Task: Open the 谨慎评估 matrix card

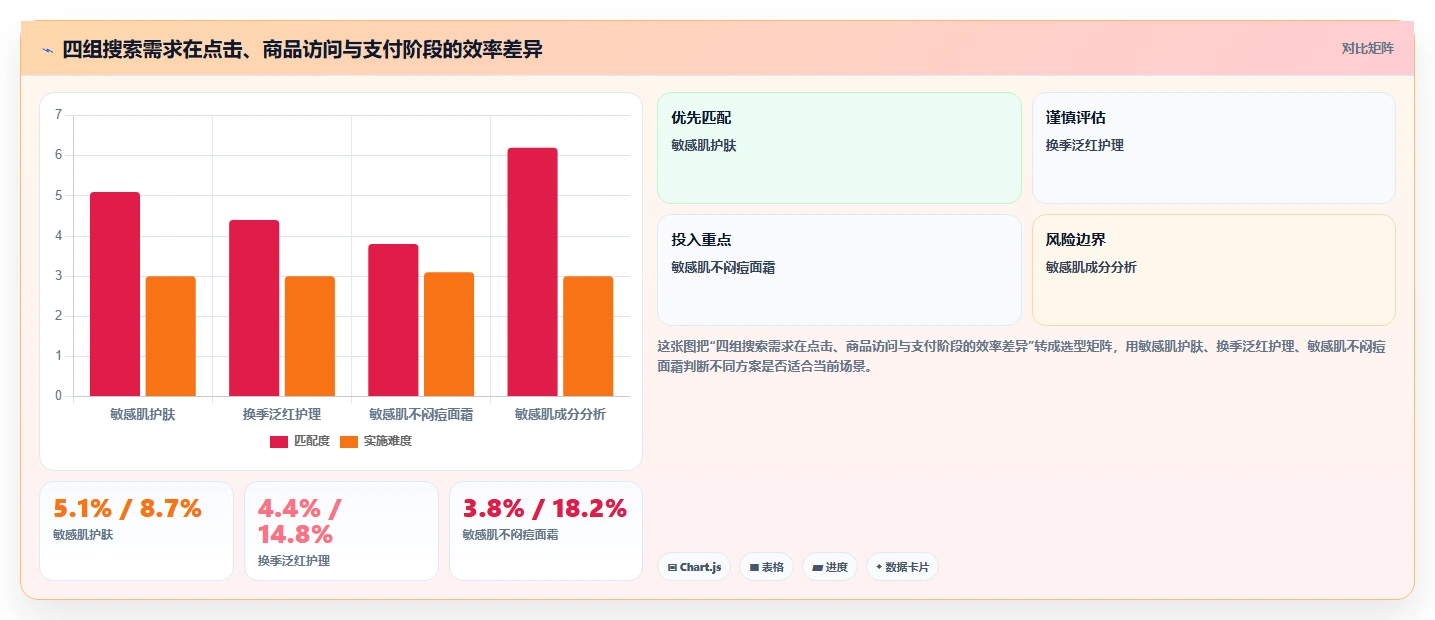Action: pos(1213,148)
